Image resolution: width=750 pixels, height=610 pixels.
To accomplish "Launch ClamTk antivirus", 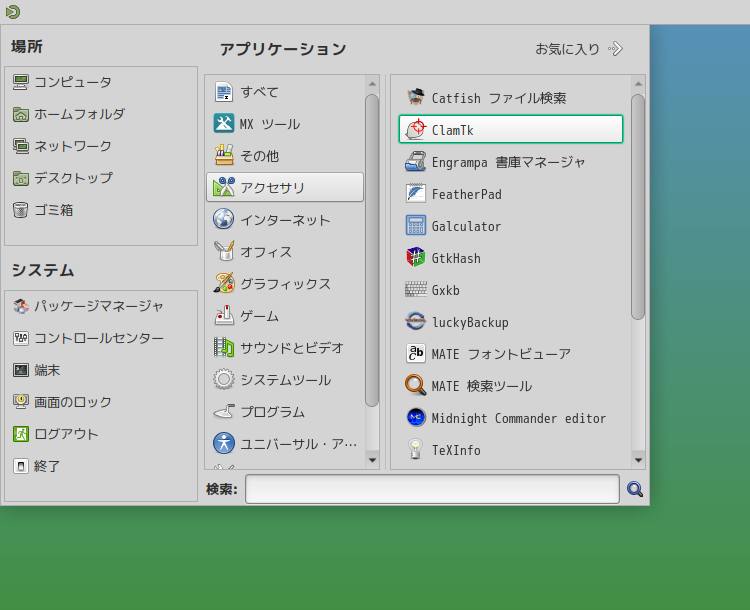I will pyautogui.click(x=511, y=129).
